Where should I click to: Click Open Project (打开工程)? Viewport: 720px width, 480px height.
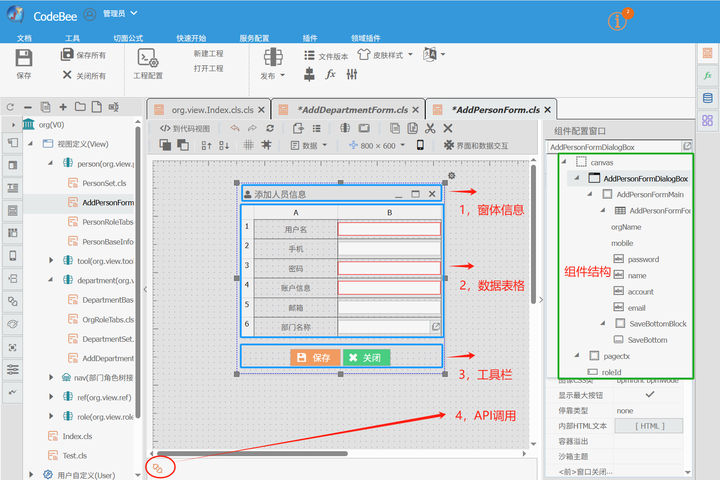pos(208,68)
